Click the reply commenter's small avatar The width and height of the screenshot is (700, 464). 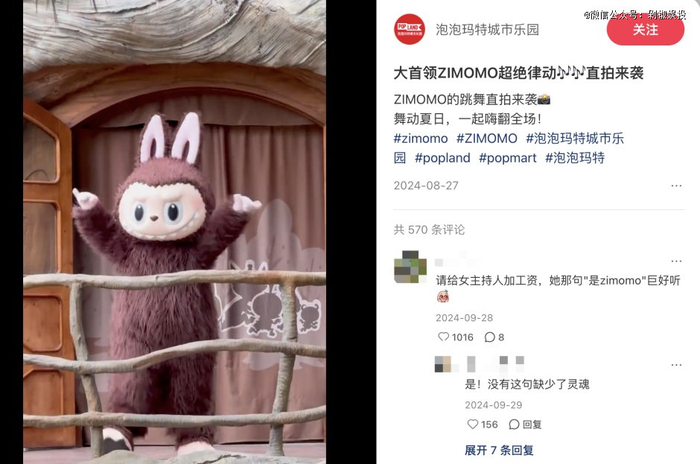446,364
